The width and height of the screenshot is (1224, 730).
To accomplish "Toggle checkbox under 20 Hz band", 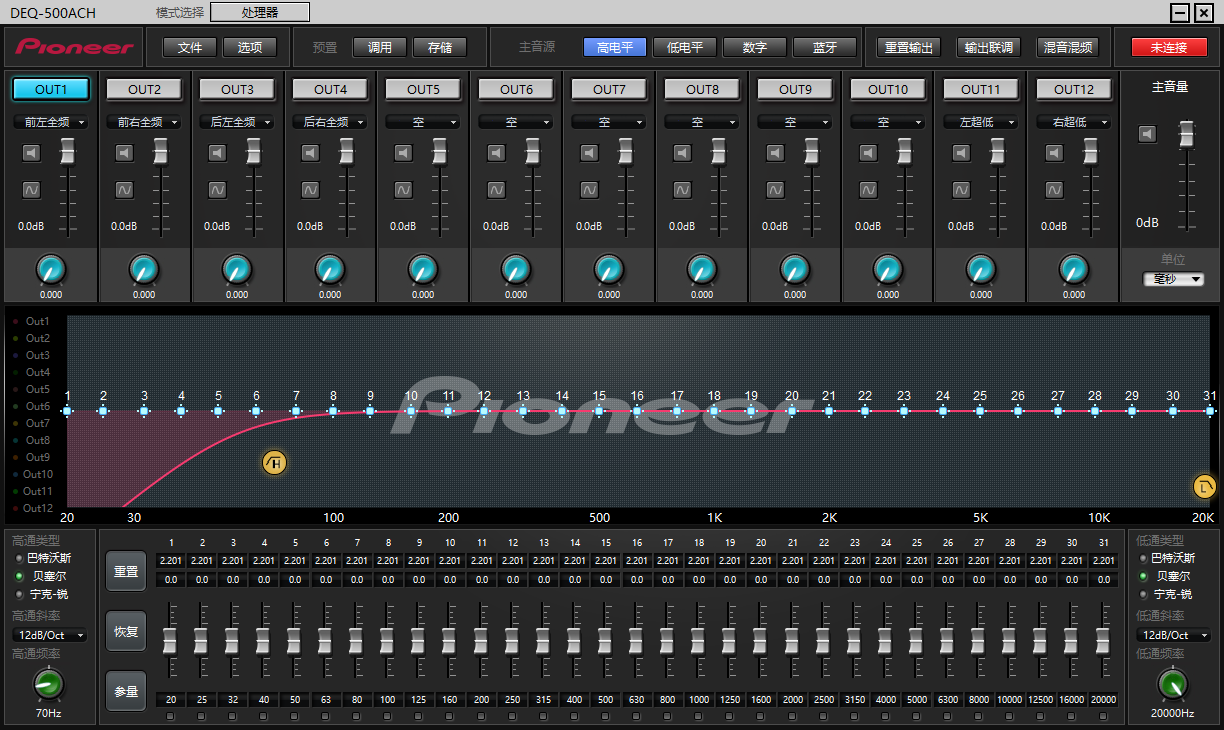I will (x=171, y=717).
